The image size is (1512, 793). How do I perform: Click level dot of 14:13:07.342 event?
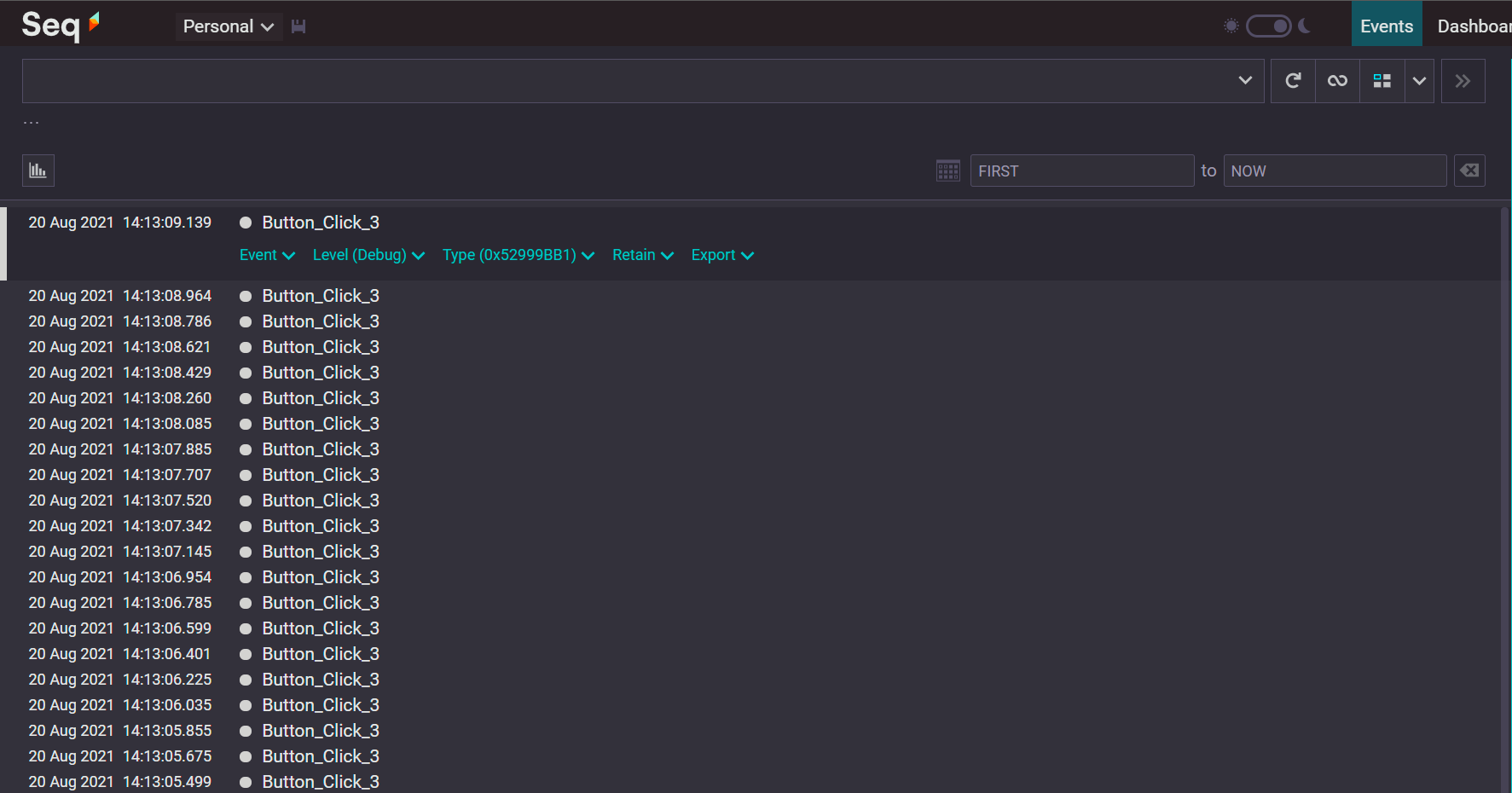(x=246, y=526)
